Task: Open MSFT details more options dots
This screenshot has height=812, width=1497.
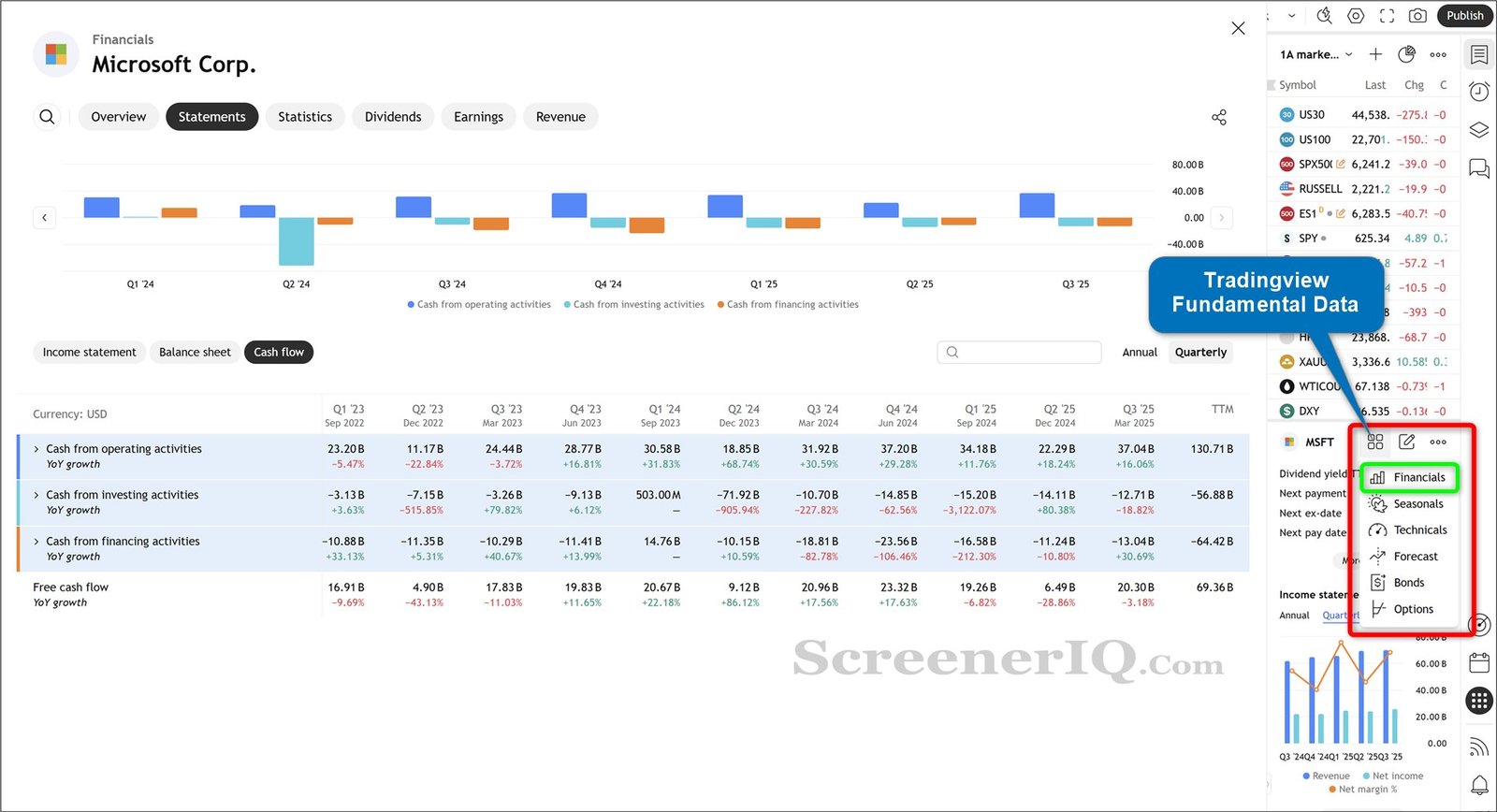Action: point(1438,442)
